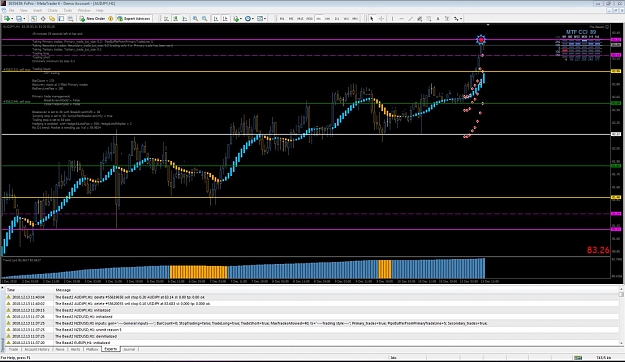
Task: Toggle the Terminal panel icon
Action: click(x=61, y=18)
